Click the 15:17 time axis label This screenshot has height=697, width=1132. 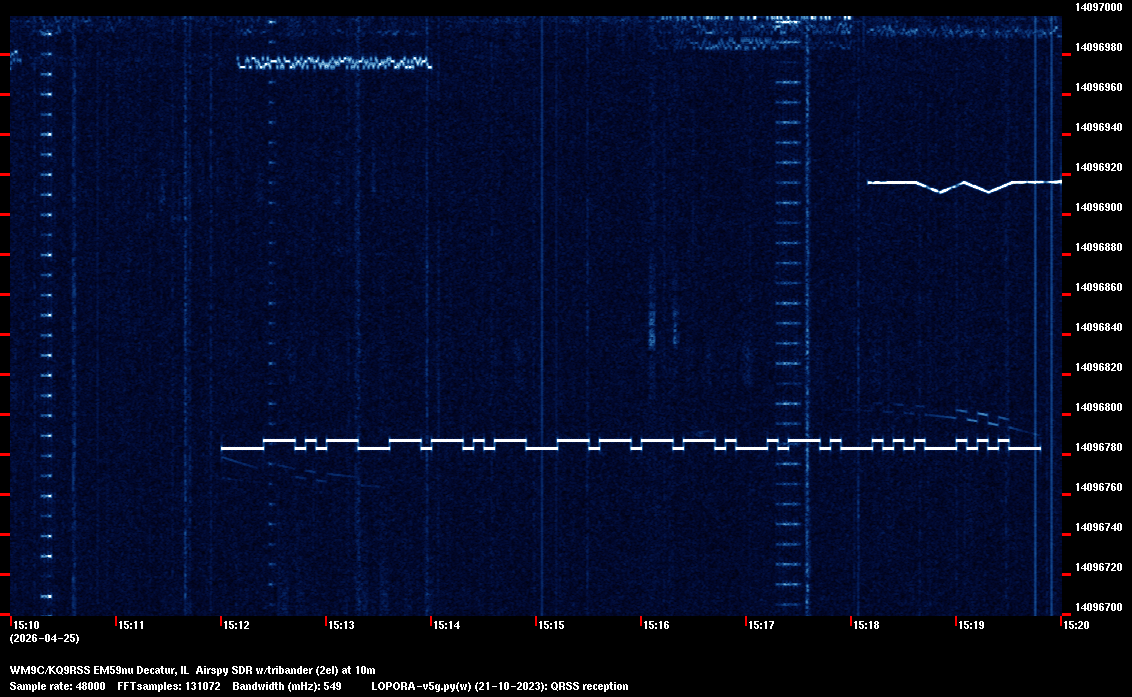point(761,625)
